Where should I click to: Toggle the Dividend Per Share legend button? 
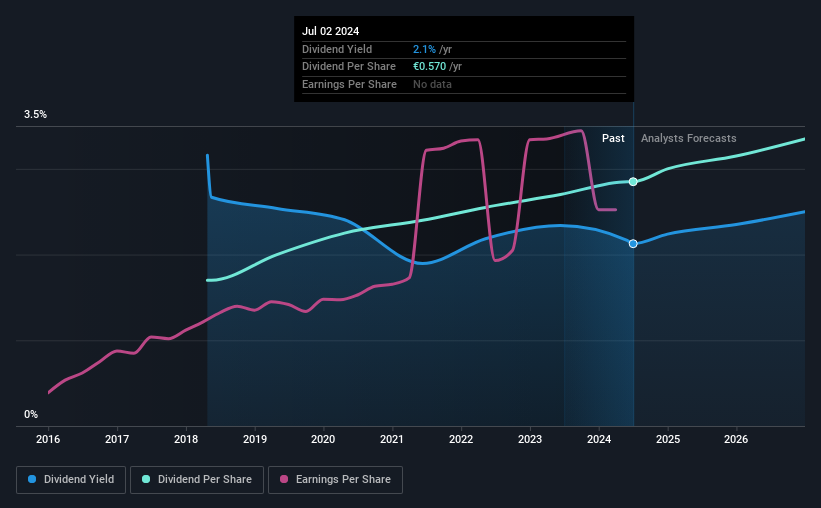tap(197, 480)
